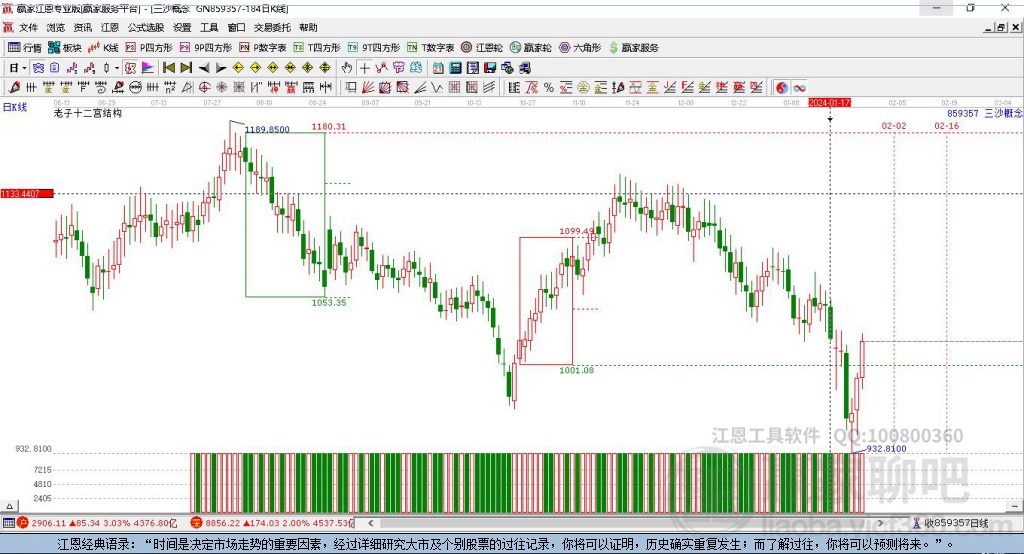
Task: Click the P四方形 toolbar button
Action: [x=149, y=47]
